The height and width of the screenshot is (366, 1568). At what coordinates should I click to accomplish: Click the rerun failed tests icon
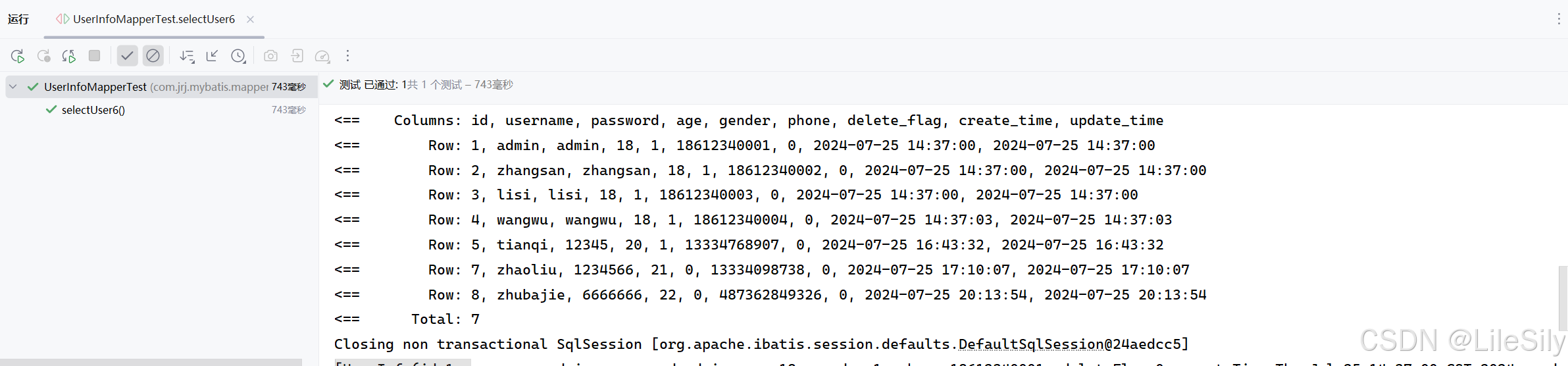43,56
